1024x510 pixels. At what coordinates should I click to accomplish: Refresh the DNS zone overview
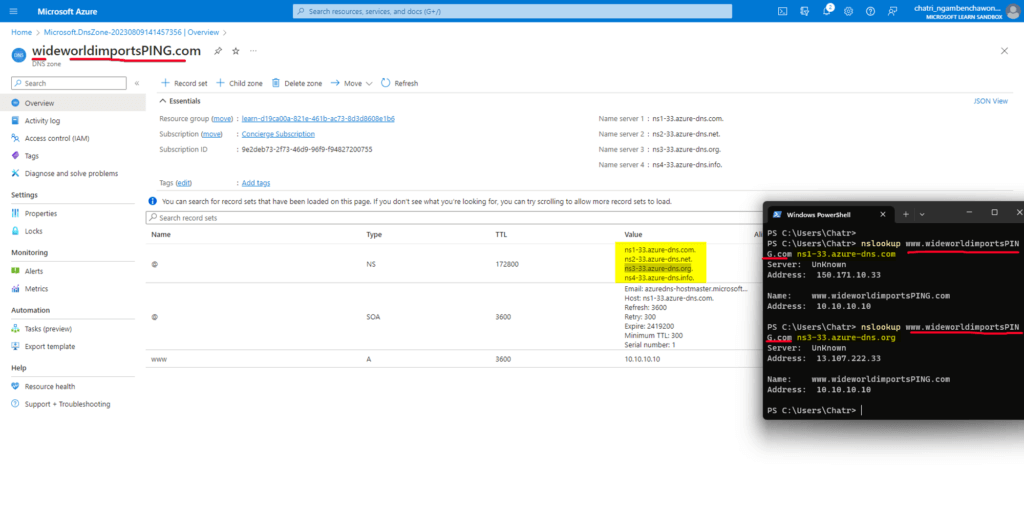[x=400, y=84]
